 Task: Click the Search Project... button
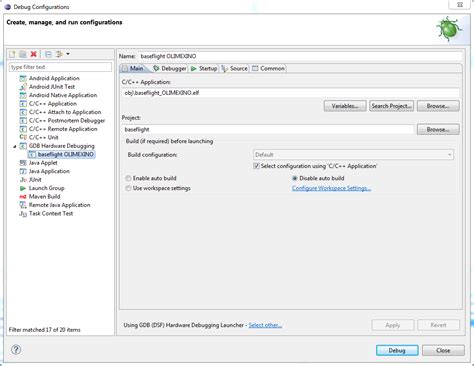(392, 106)
